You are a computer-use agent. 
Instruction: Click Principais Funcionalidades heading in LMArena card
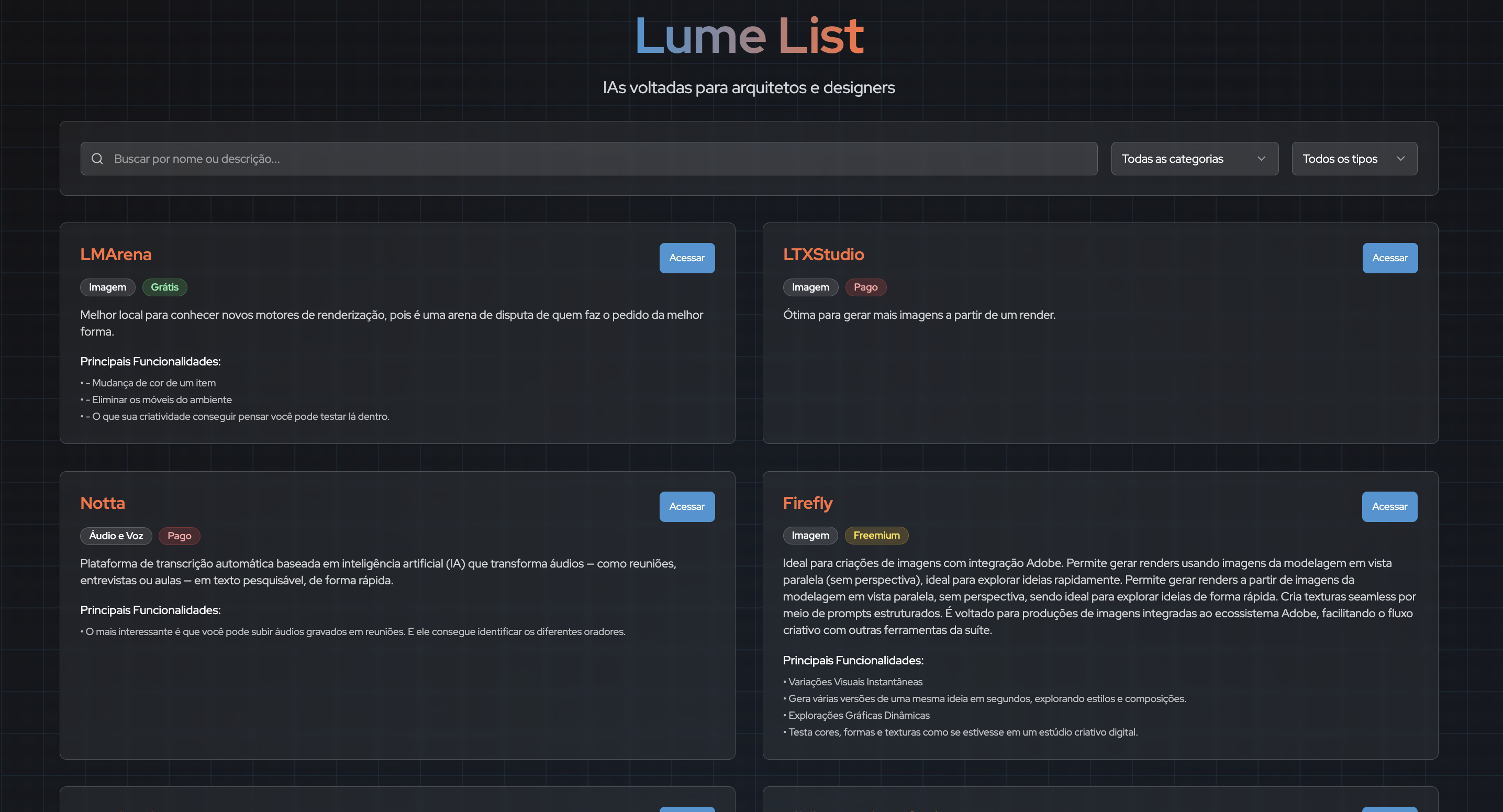(x=151, y=362)
